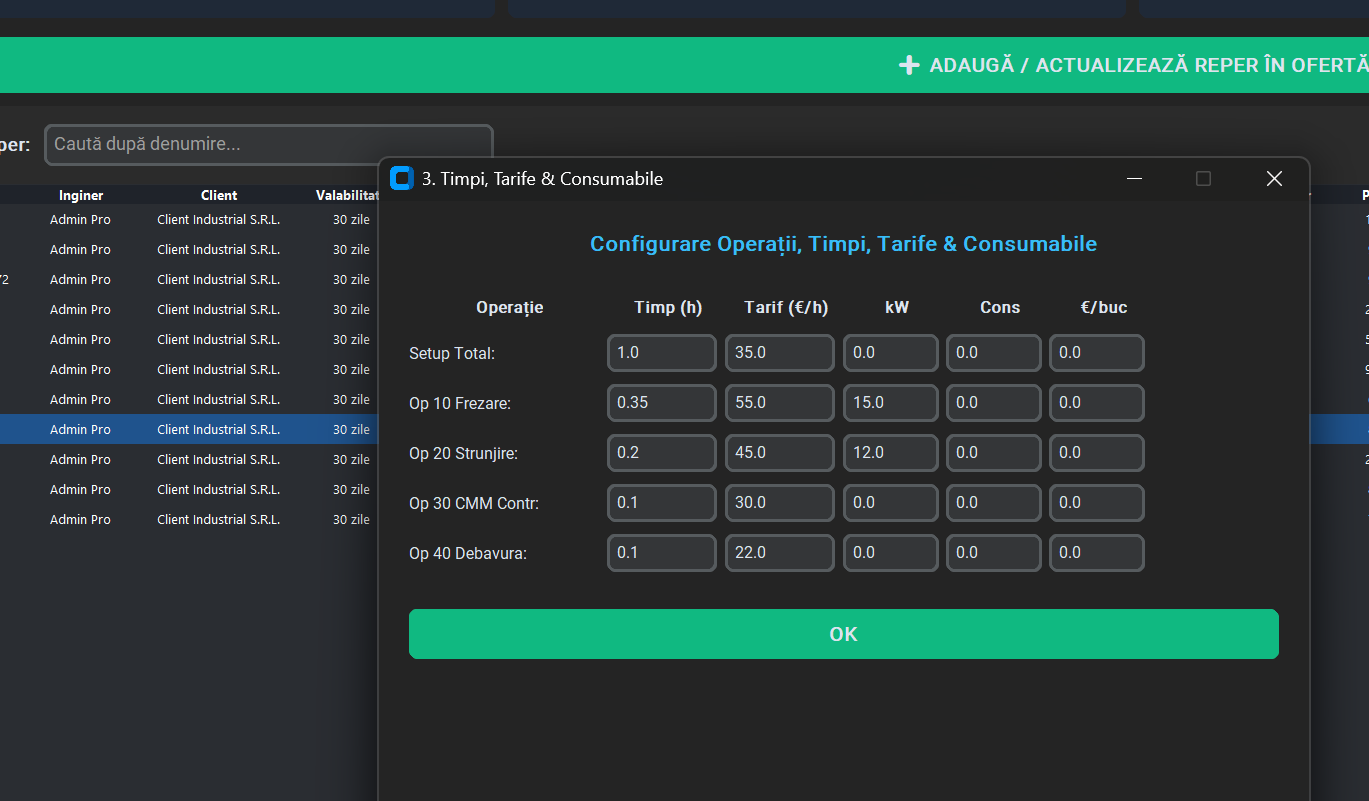Minimize the Timpi, Tarife & Consumabile window

click(1135, 178)
